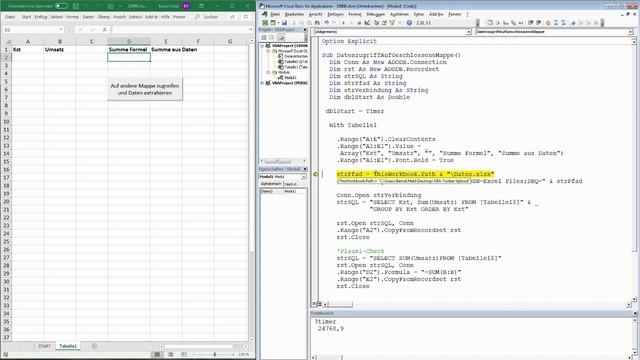This screenshot has height=360, width=640.
Task: Switch to Alphabetisch properties tab
Action: (271, 184)
